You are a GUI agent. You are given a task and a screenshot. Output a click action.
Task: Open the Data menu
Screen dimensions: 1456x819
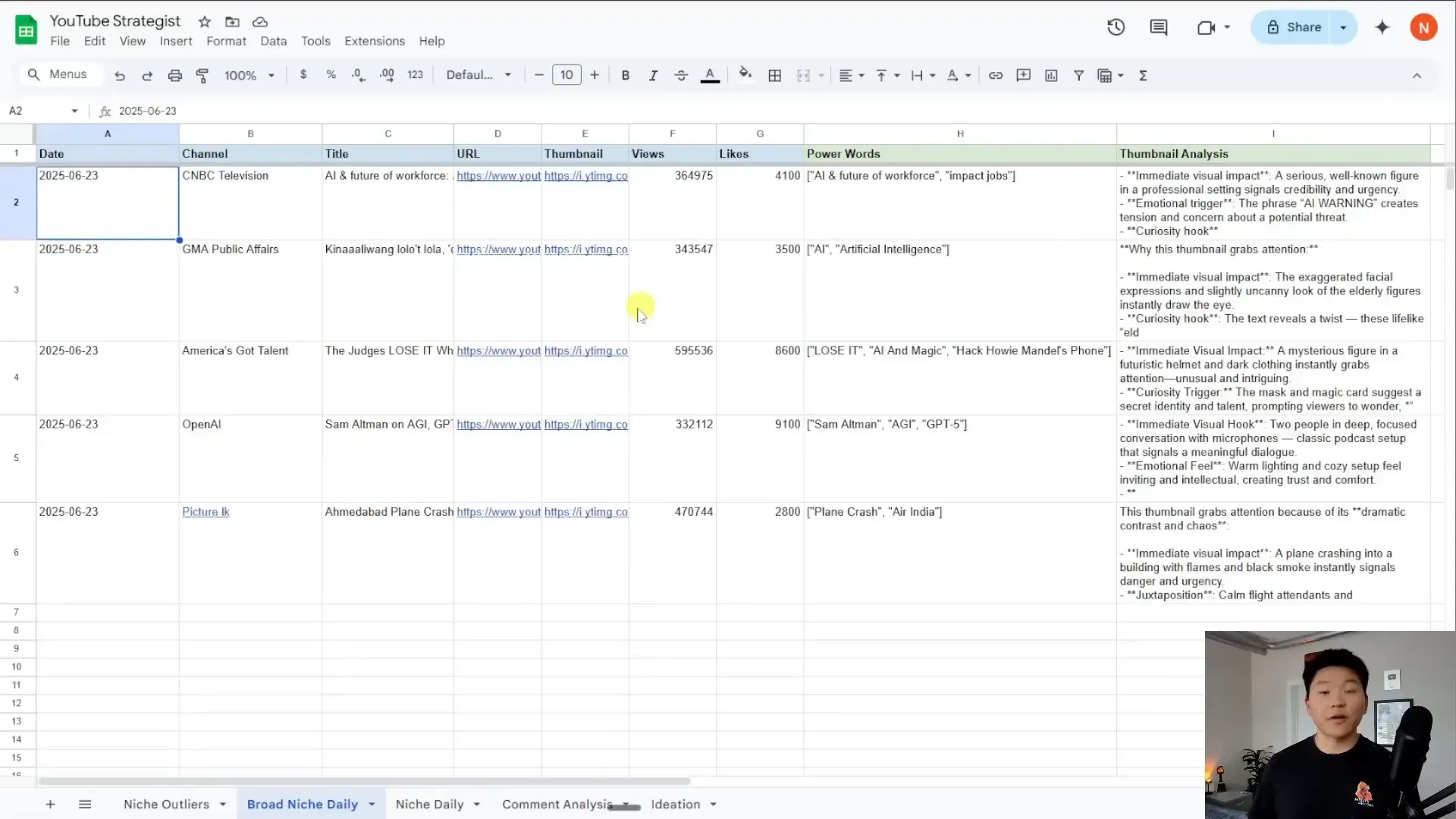(273, 41)
